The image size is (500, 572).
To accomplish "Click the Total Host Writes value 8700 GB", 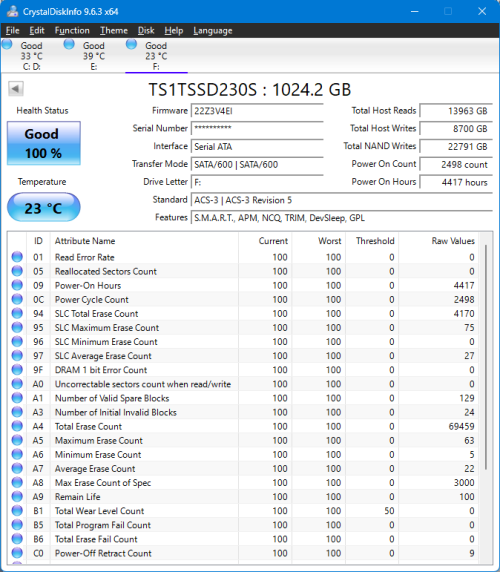I will tap(456, 128).
